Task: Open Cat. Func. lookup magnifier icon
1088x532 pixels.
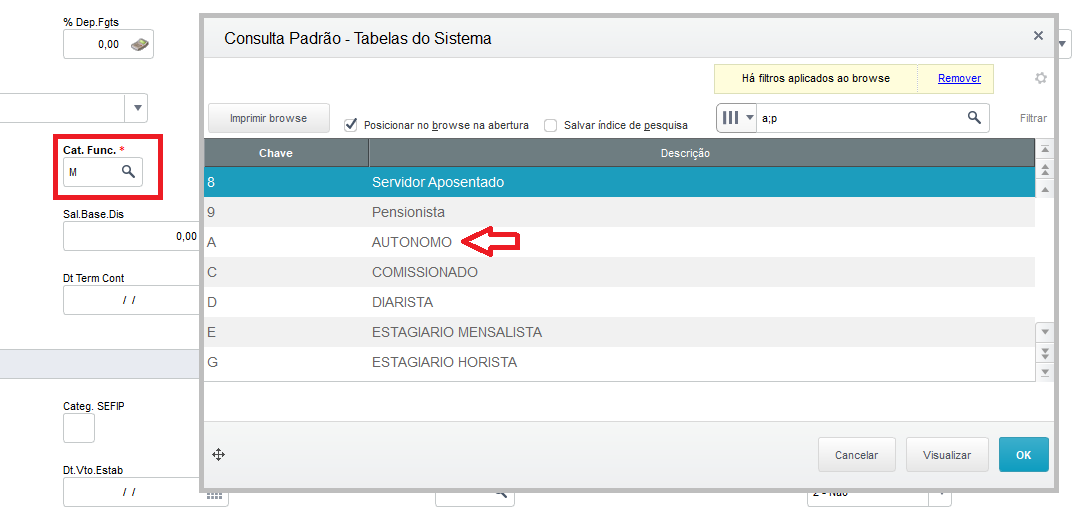Action: pyautogui.click(x=128, y=171)
